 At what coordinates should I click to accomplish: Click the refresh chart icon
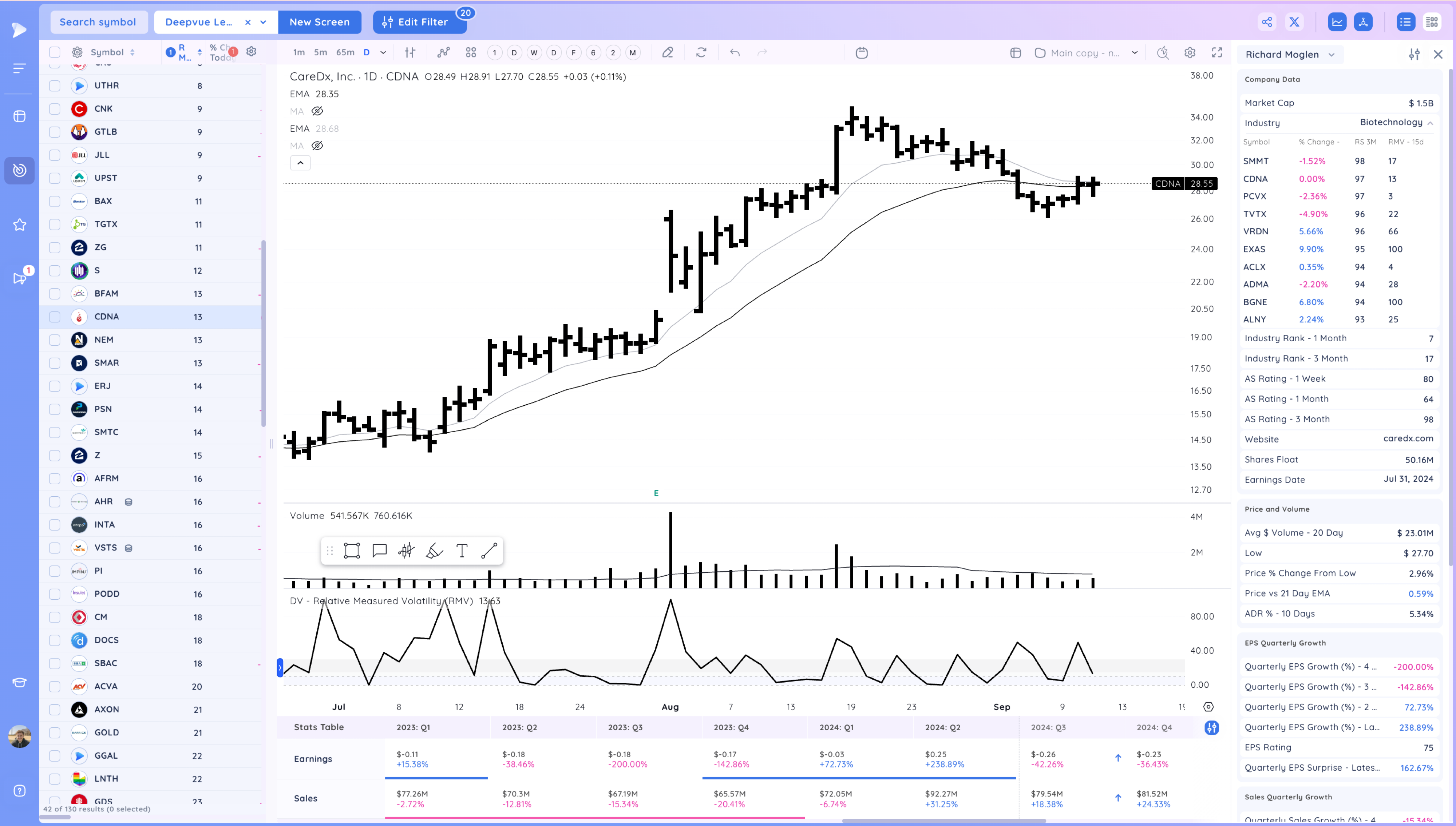click(x=701, y=53)
